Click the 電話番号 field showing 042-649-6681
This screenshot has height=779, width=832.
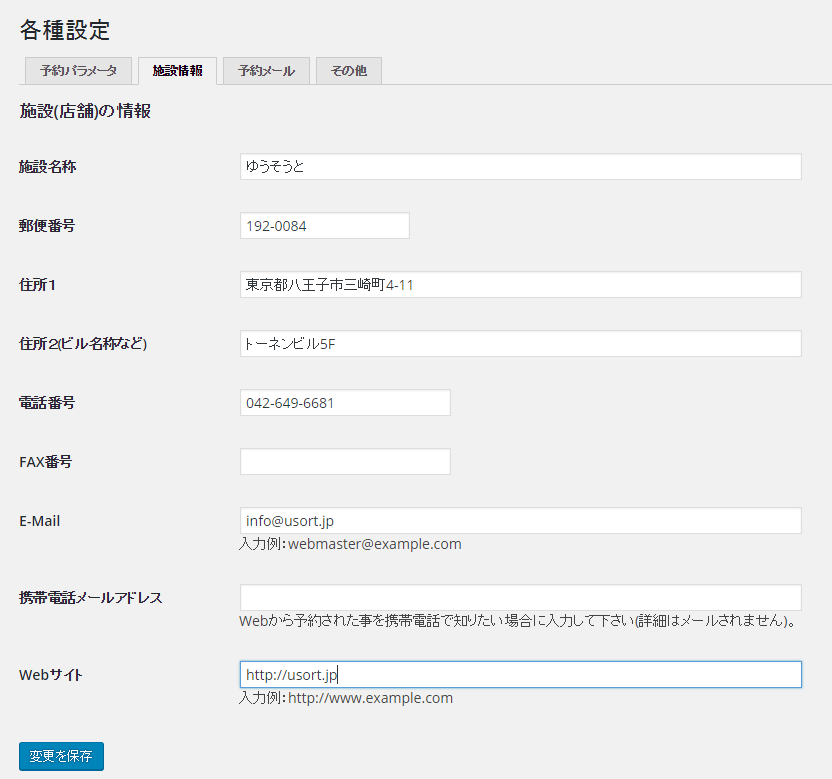pos(345,403)
